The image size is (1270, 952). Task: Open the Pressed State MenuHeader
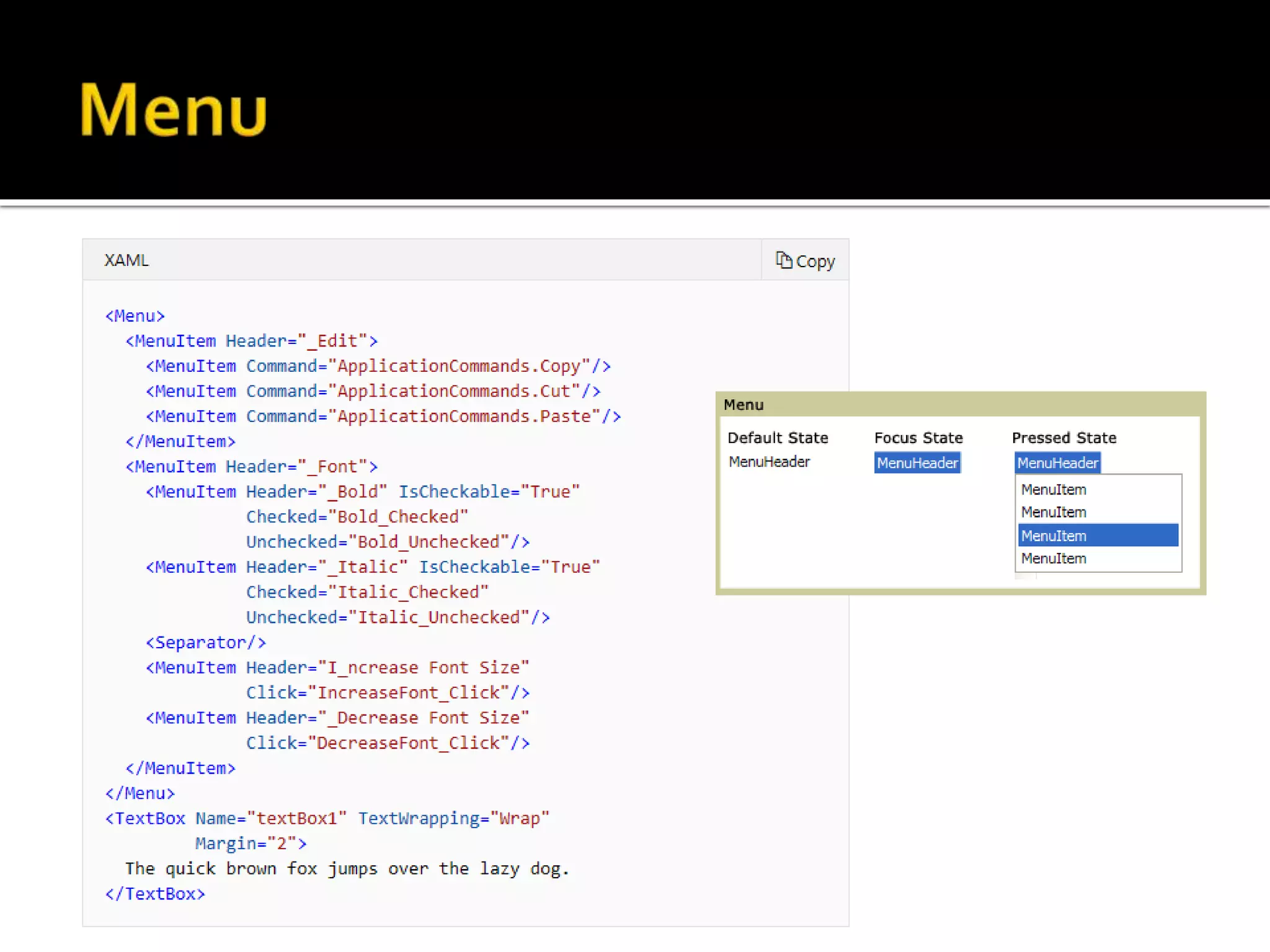point(1057,463)
